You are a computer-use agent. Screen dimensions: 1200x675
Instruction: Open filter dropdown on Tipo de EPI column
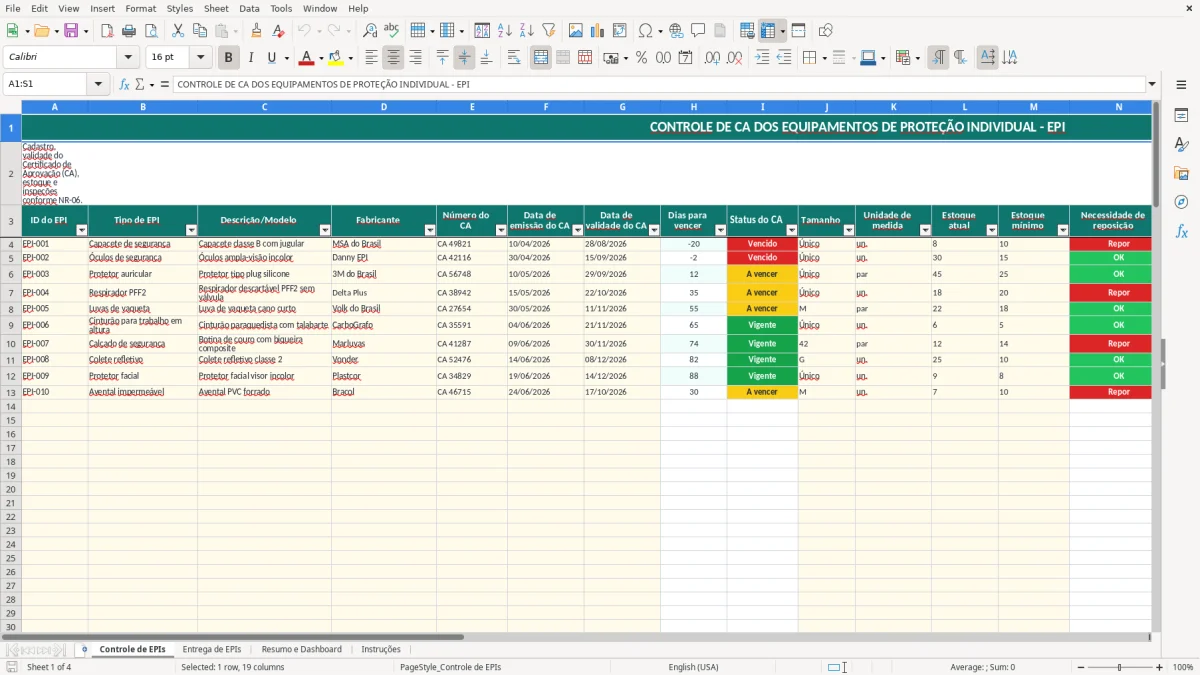click(191, 230)
